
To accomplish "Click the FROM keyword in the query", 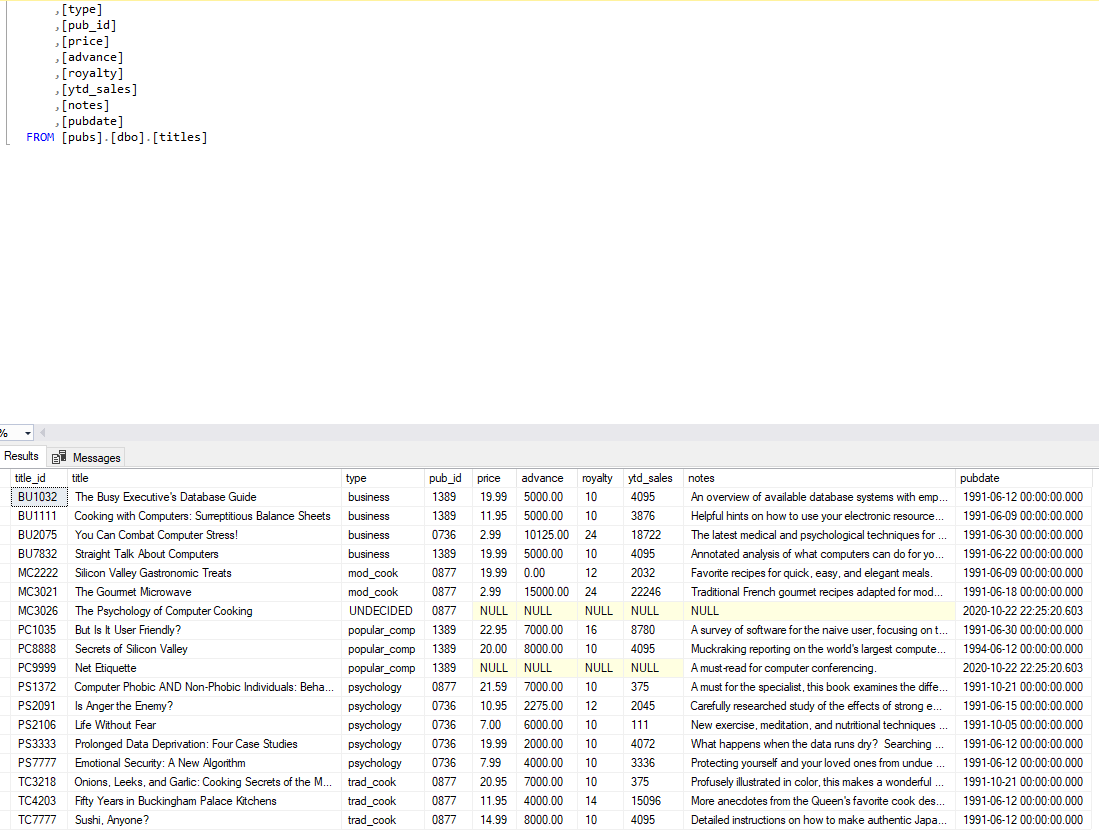I will point(40,137).
